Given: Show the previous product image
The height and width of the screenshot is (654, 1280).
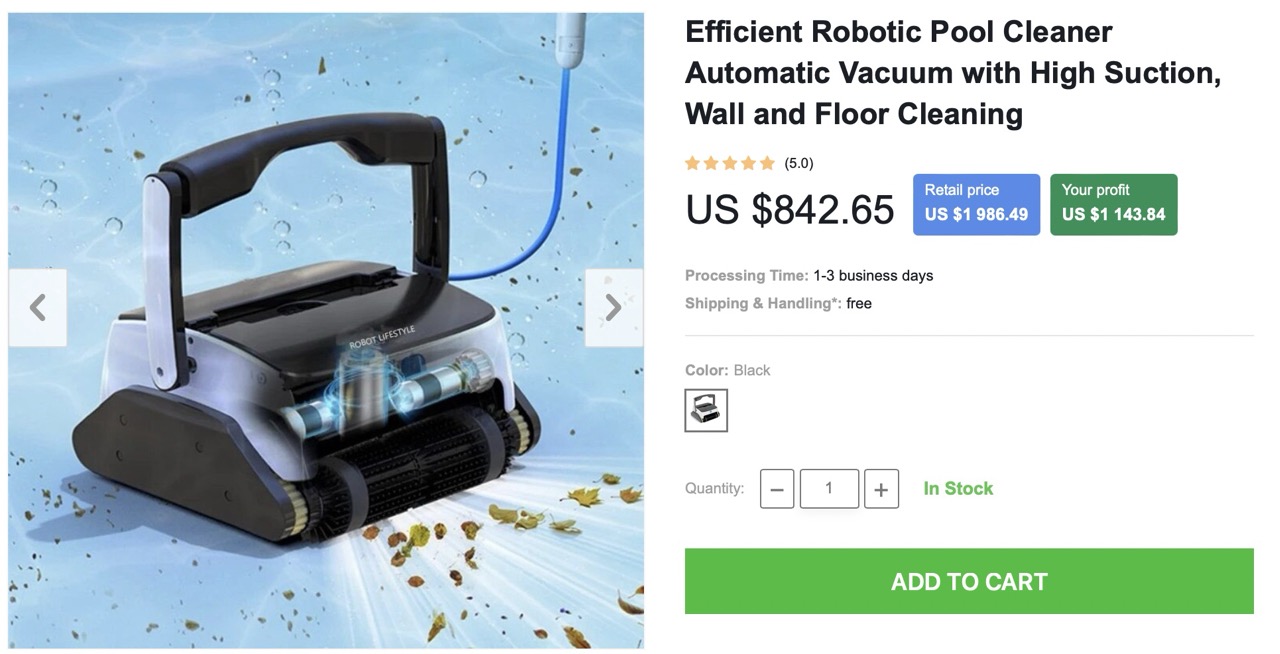Looking at the screenshot, I should 38,308.
